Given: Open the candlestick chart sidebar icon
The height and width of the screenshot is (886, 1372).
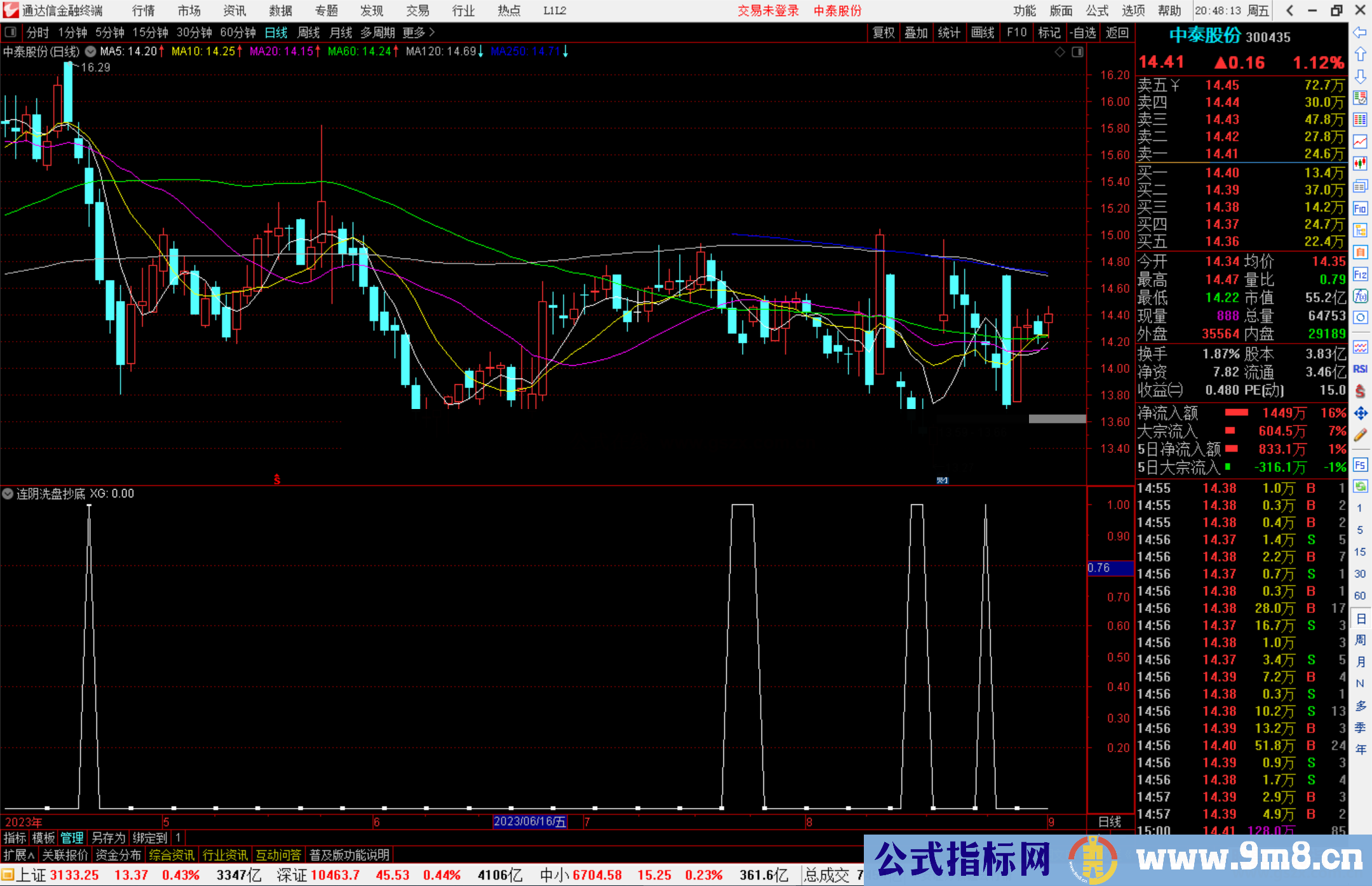Looking at the screenshot, I should 1360,163.
